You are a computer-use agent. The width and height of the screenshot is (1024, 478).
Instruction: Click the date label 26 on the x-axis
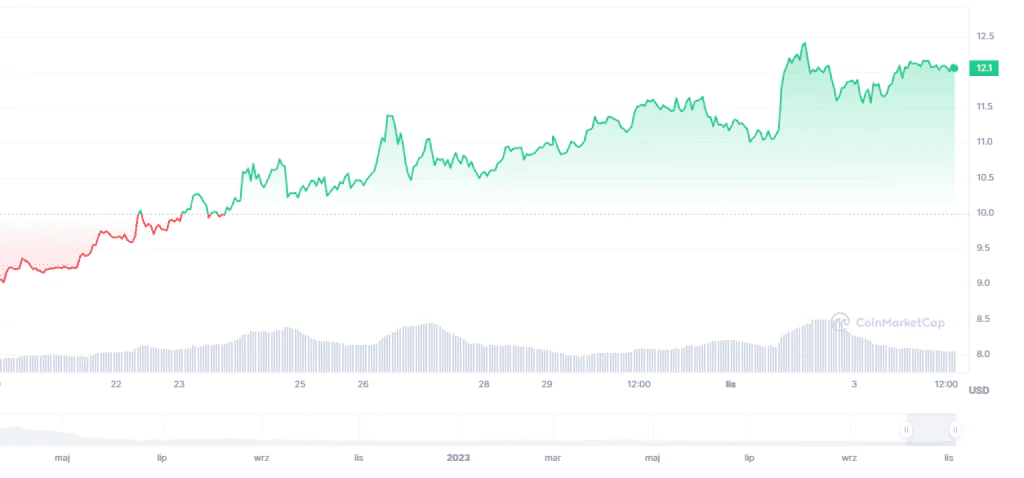click(x=363, y=384)
